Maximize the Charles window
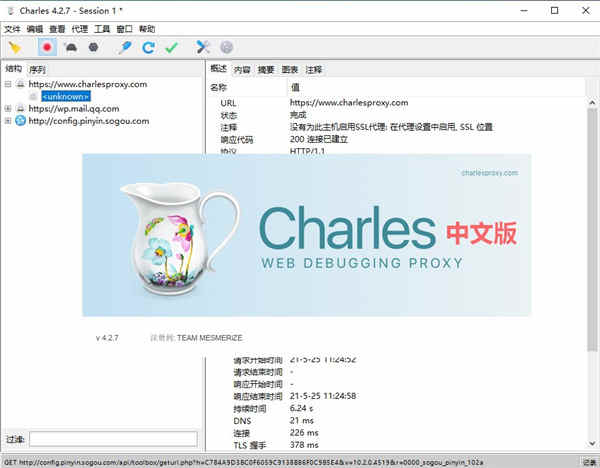 click(x=554, y=11)
